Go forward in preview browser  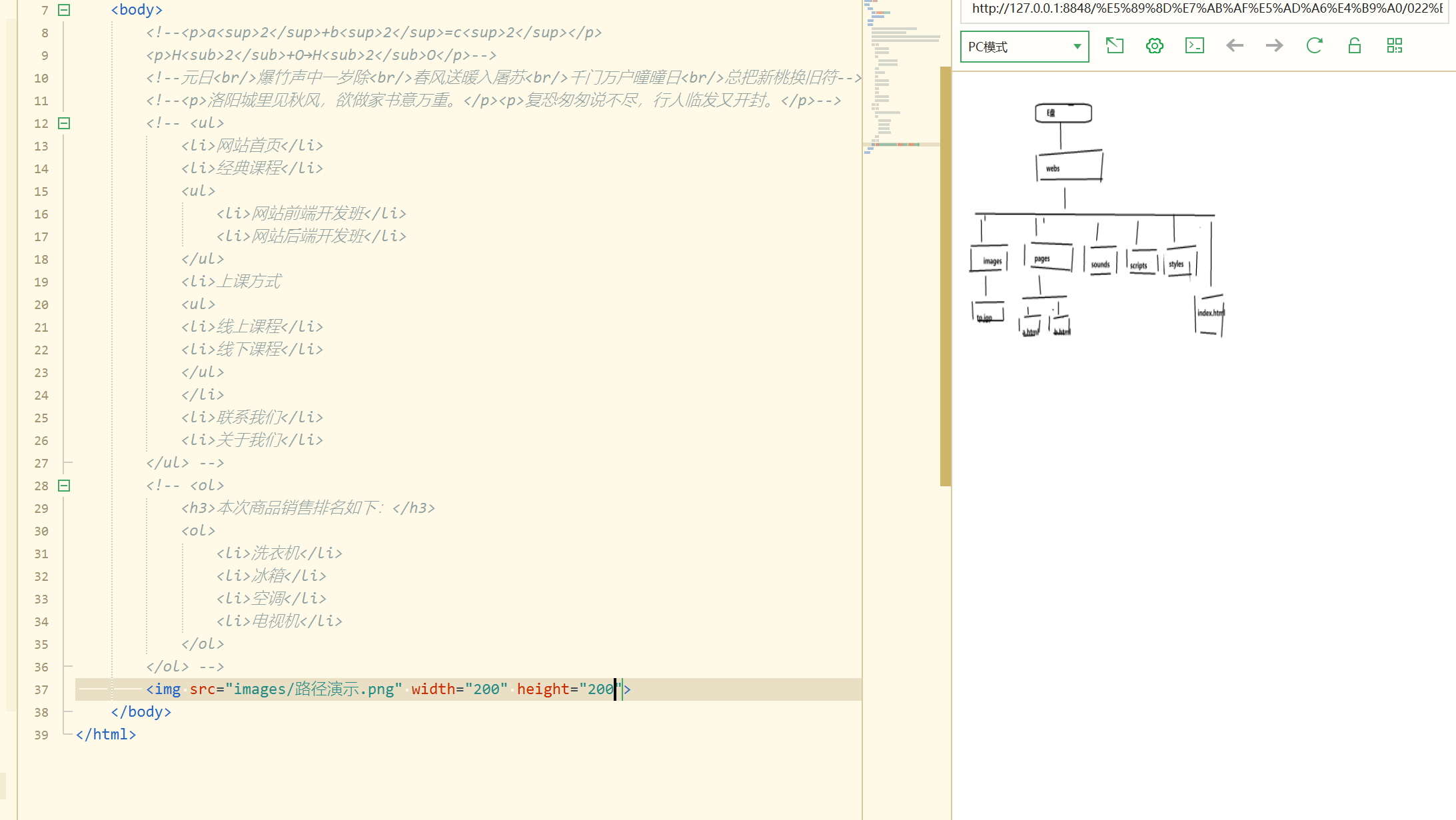tap(1274, 46)
